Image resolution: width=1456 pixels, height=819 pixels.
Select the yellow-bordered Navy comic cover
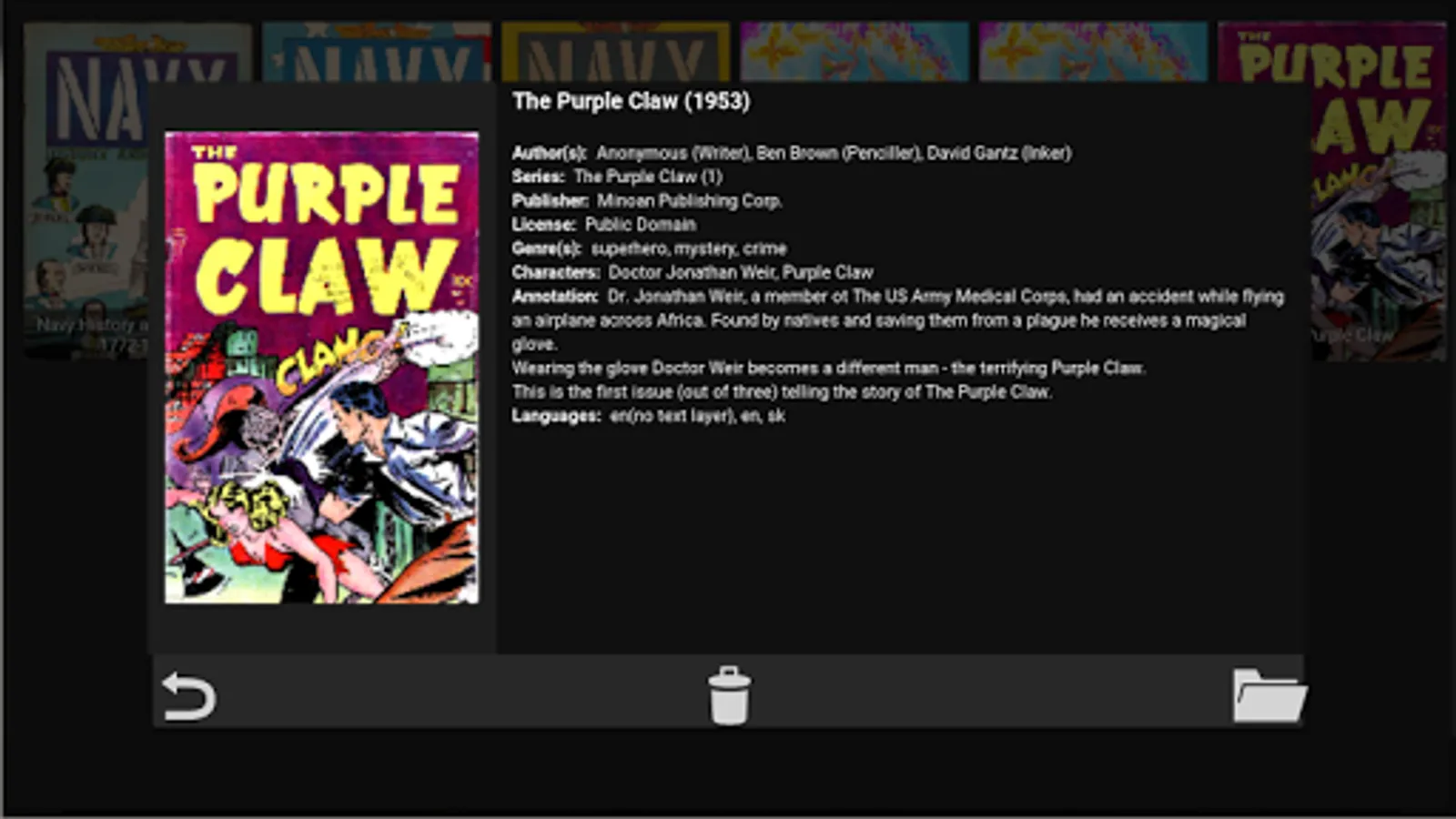click(615, 53)
